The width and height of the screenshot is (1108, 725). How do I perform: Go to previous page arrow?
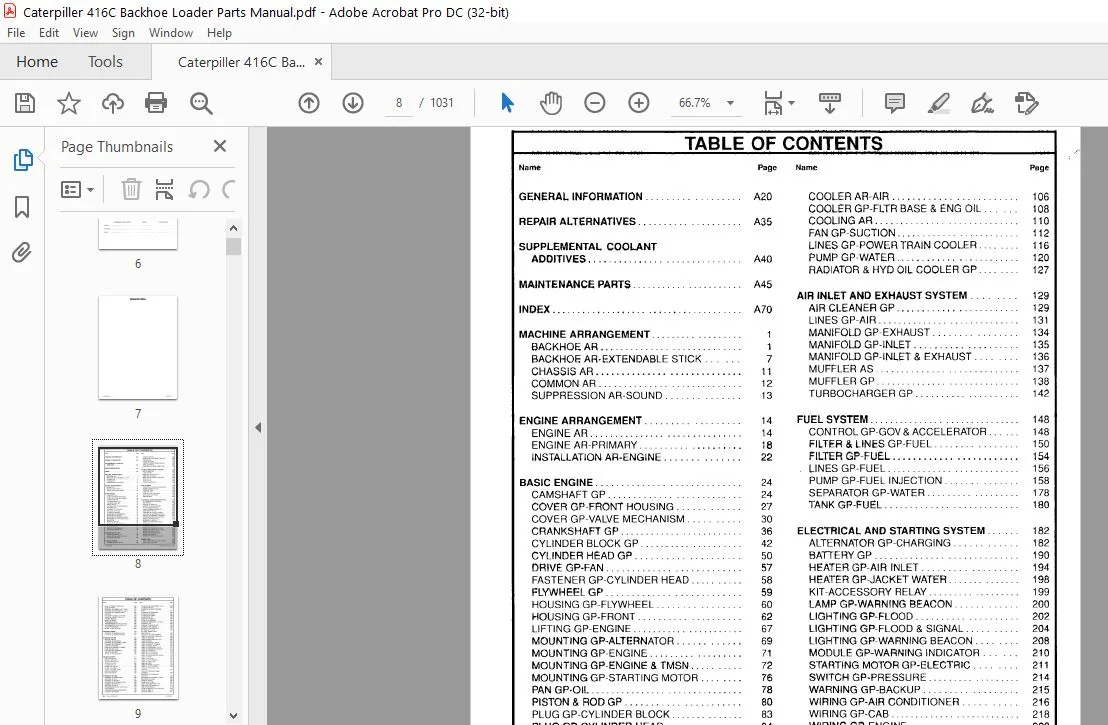[x=309, y=103]
